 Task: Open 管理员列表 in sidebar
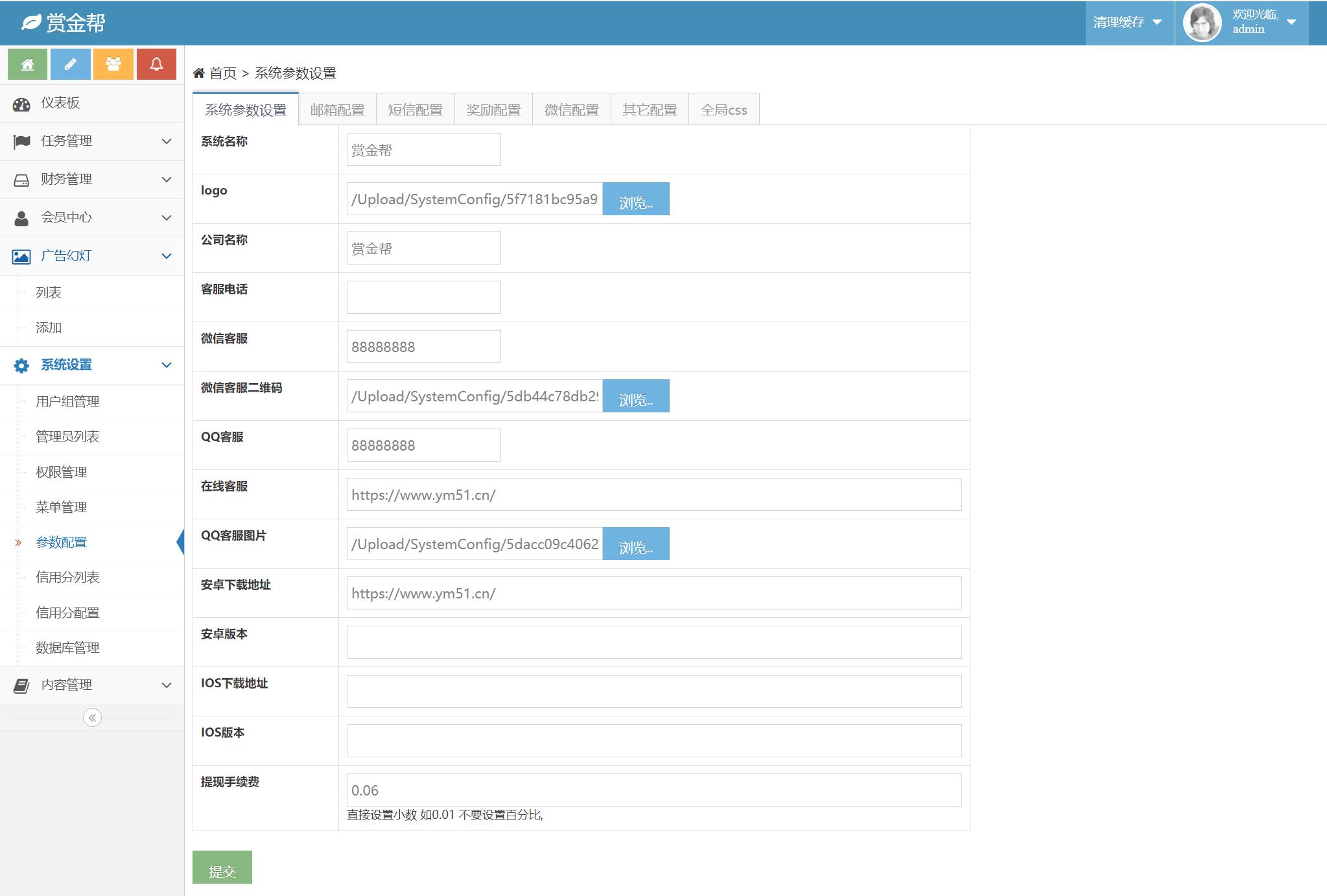coord(92,437)
